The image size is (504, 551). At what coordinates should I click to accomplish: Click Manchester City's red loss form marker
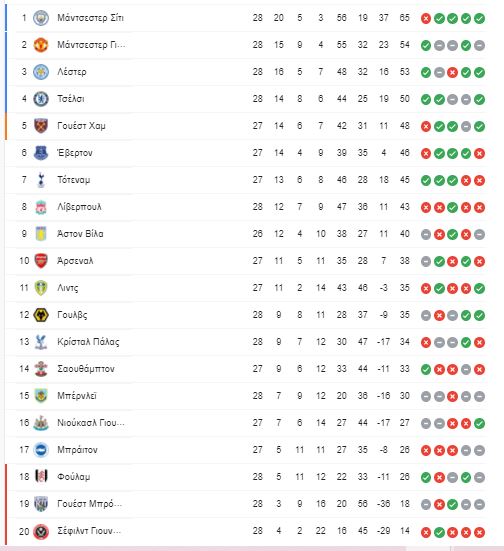[426, 18]
